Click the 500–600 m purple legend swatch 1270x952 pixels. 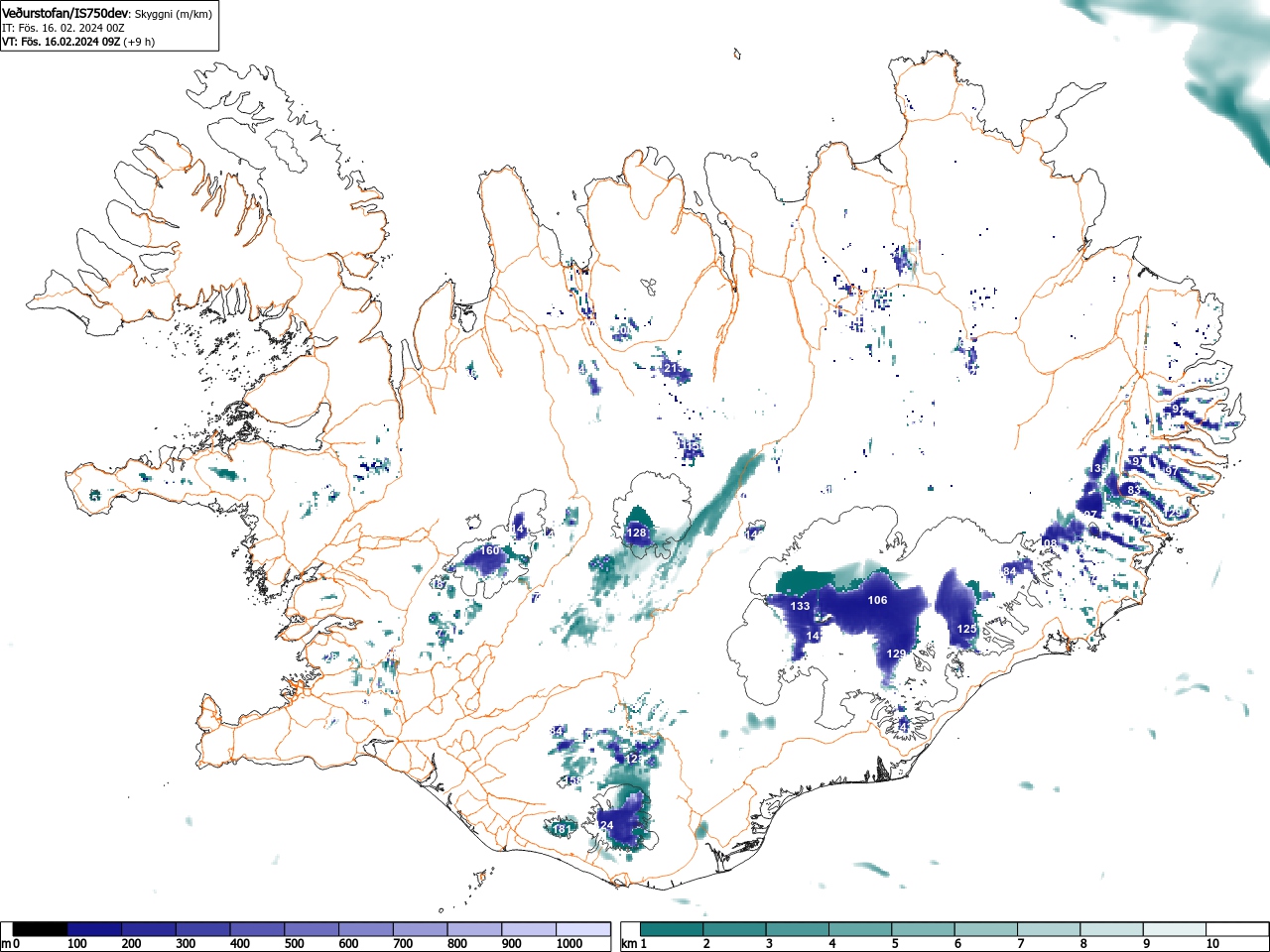pos(312,929)
